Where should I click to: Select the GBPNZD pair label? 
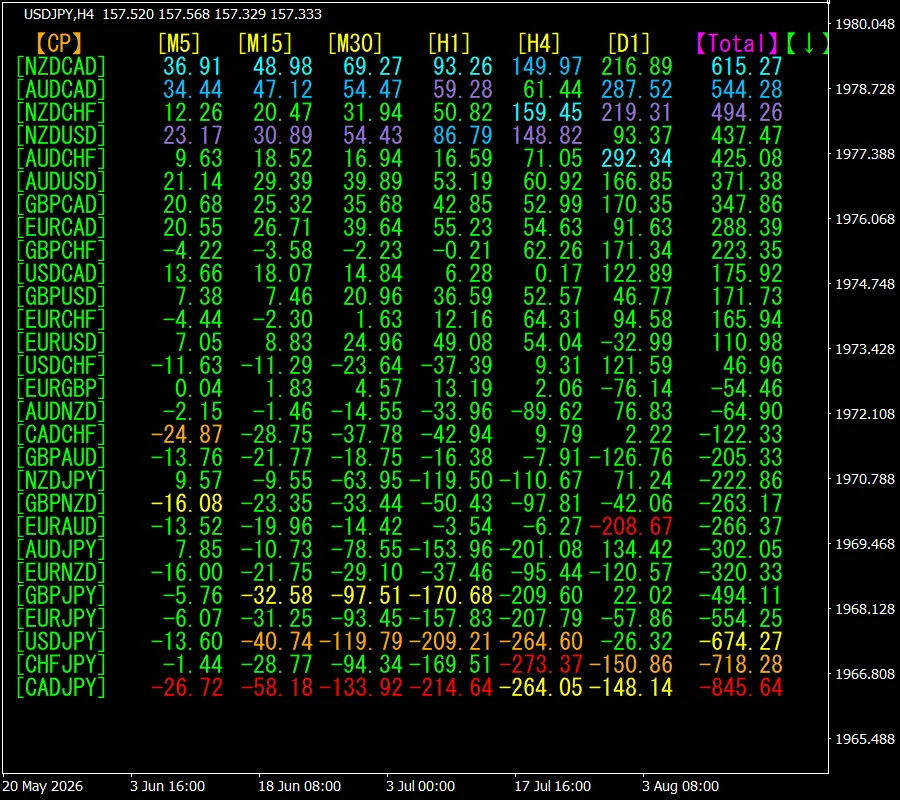pos(61,503)
